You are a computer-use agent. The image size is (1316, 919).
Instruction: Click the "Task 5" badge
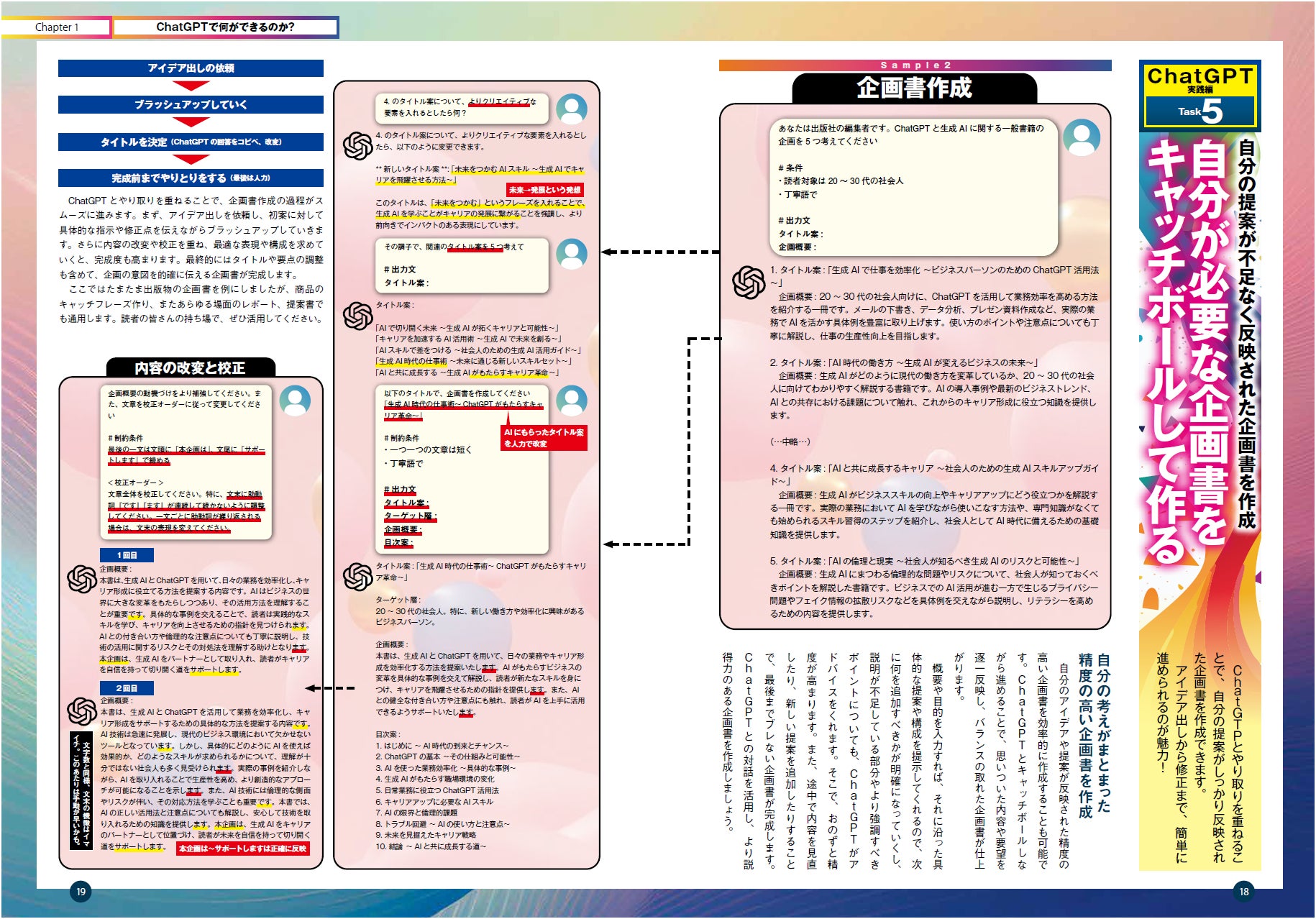coord(1200,111)
